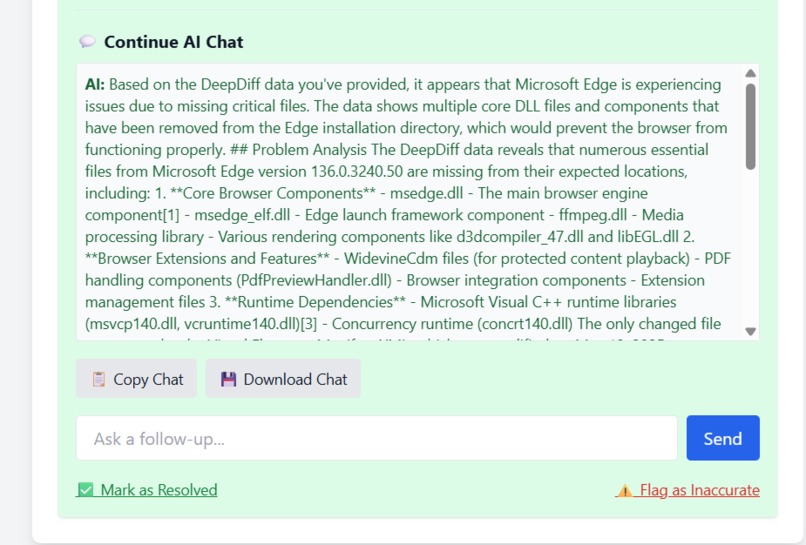Click the Problem Analysis text in the response
This screenshot has height=545, width=806.
coord(309,150)
